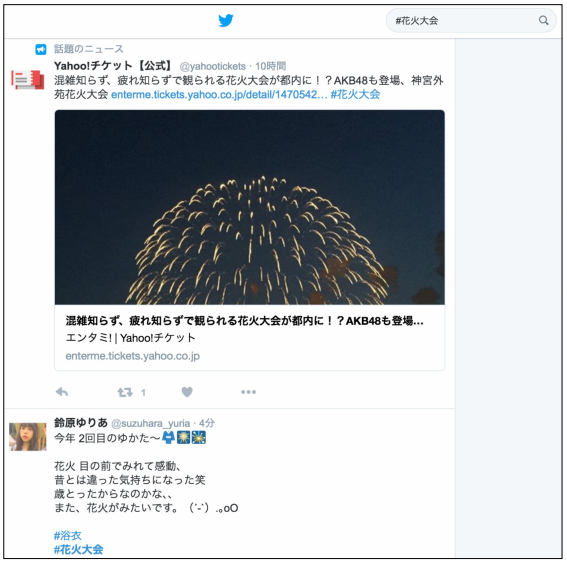Open Yahoo!チケット【公式】 account name
The image size is (567, 564).
114,66
